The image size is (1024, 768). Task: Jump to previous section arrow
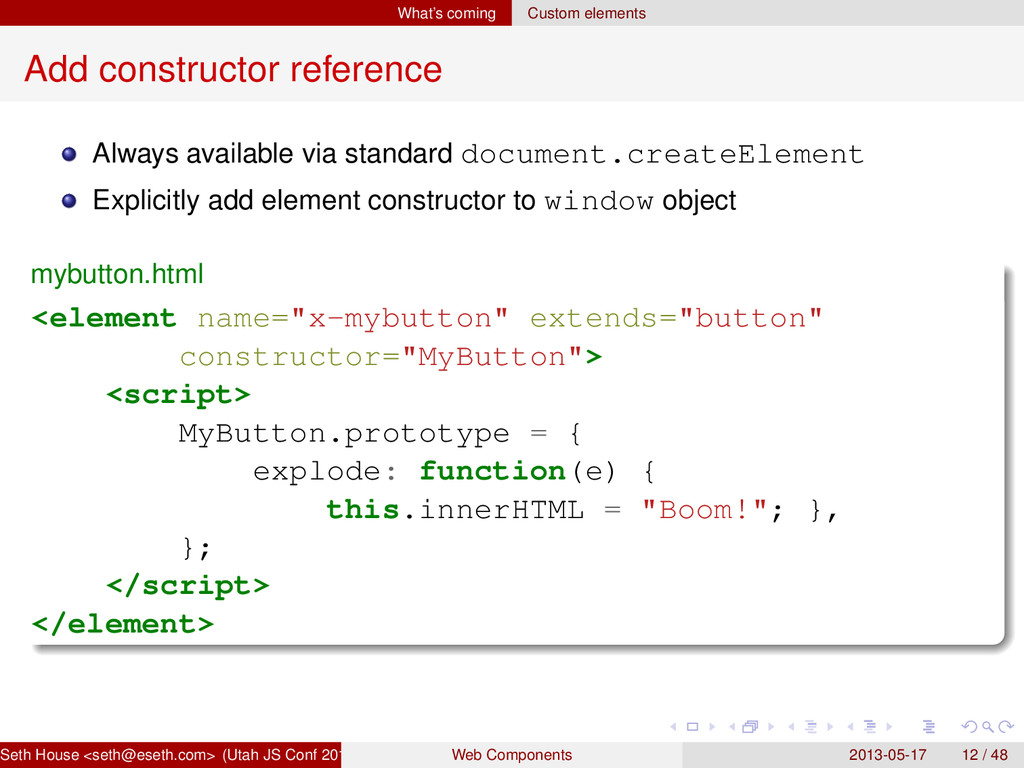pyautogui.click(x=850, y=727)
